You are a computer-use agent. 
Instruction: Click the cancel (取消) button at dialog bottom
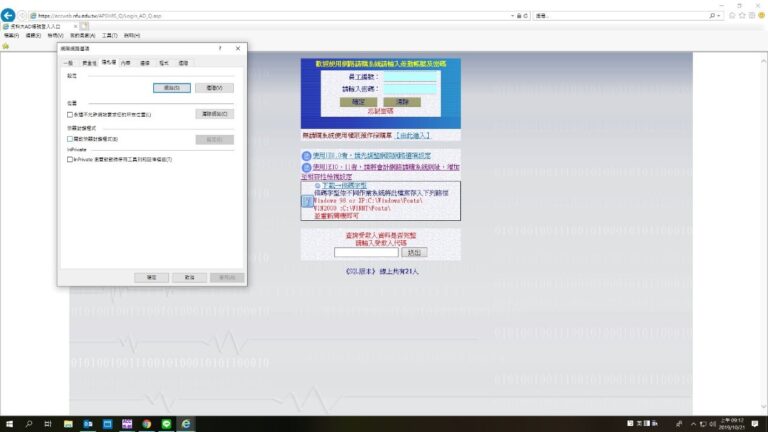coord(188,277)
